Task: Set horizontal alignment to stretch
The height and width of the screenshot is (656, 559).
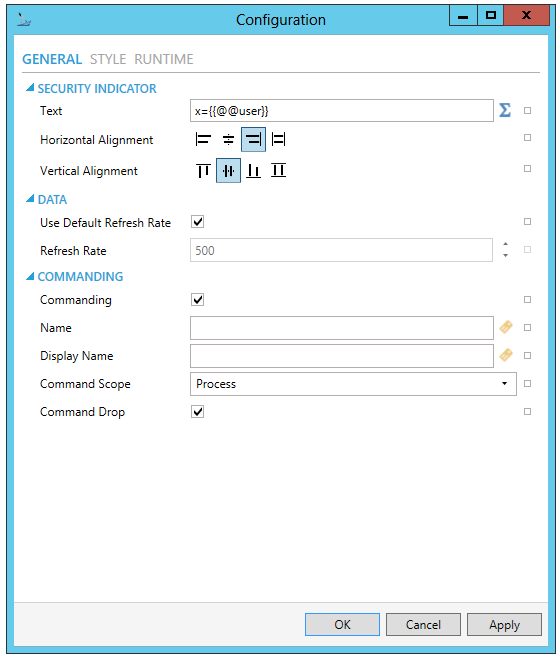Action: (x=279, y=139)
